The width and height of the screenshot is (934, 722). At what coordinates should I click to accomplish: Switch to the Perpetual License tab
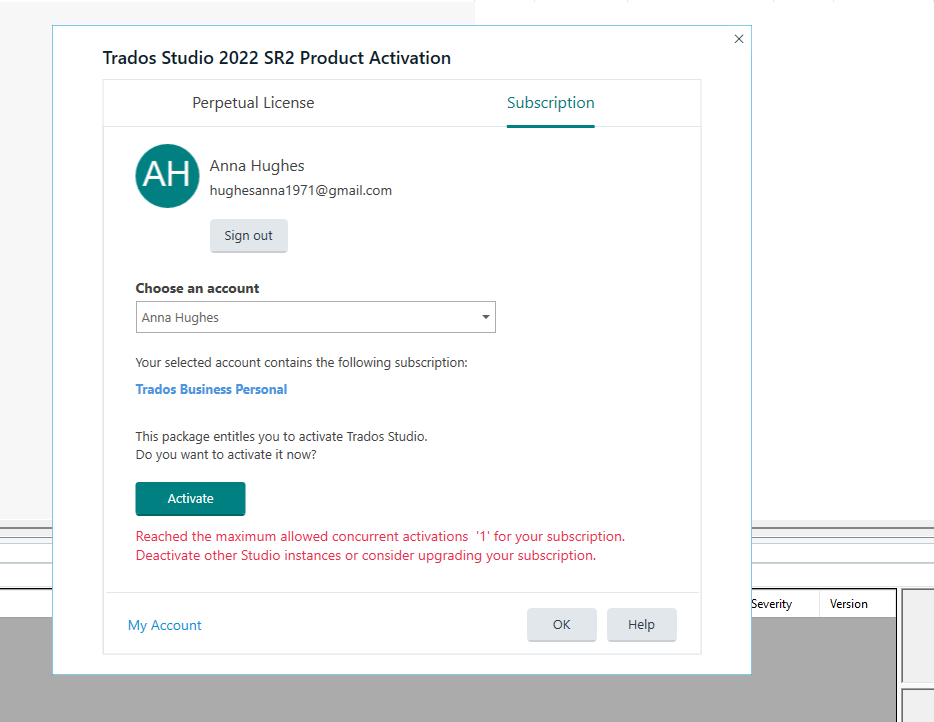[253, 102]
